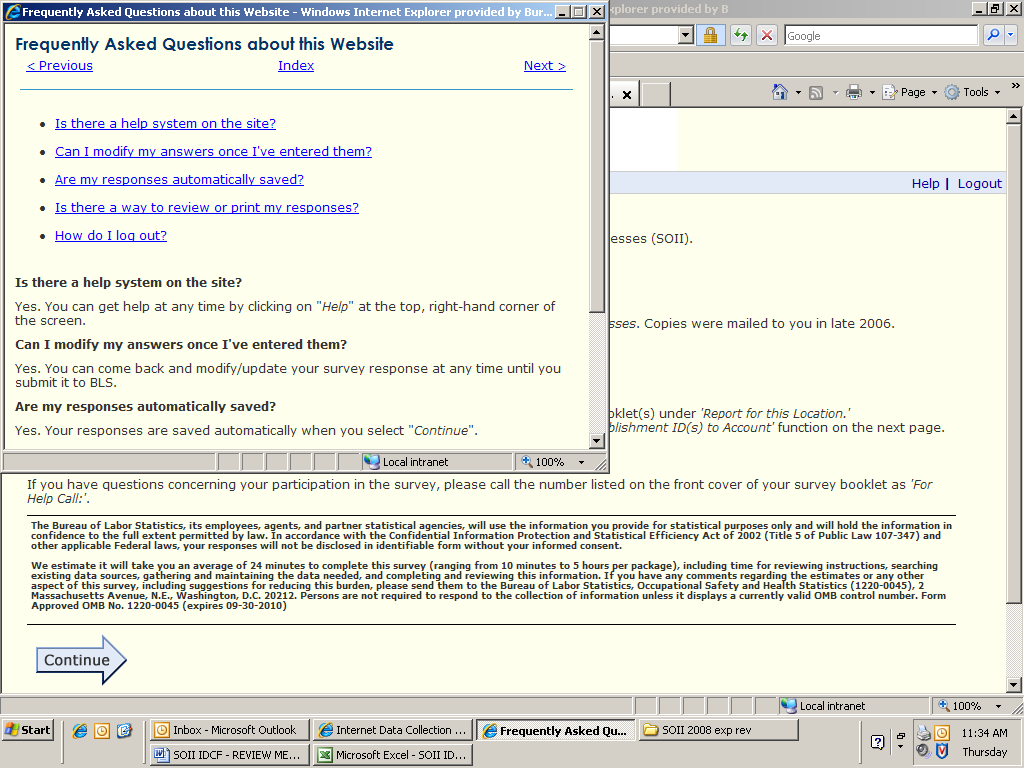Screen dimensions: 1024x768
Task: Click the magnifier search icon
Action: (x=993, y=35)
